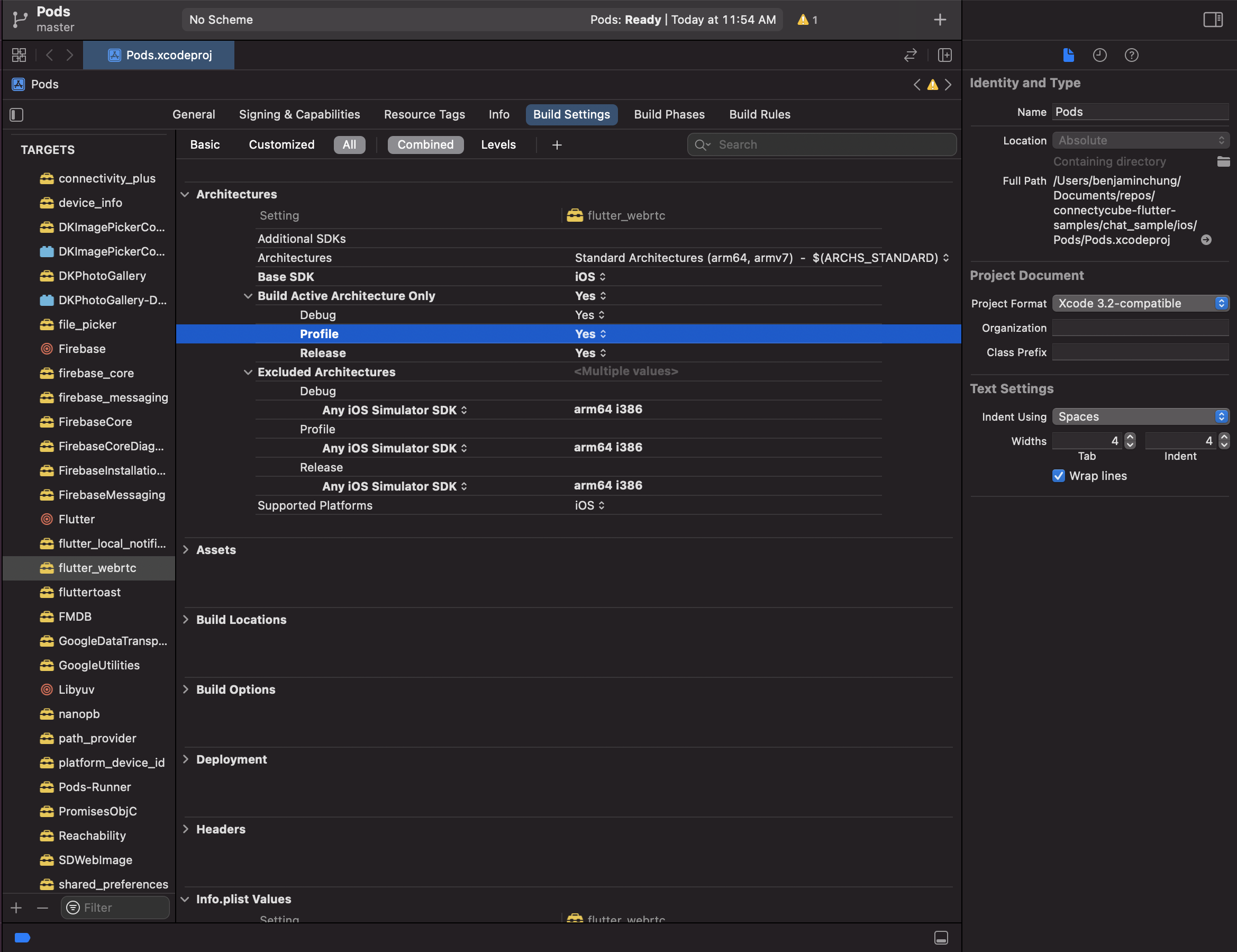Select the Combined settings view toggle
The image size is (1237, 952).
425,144
